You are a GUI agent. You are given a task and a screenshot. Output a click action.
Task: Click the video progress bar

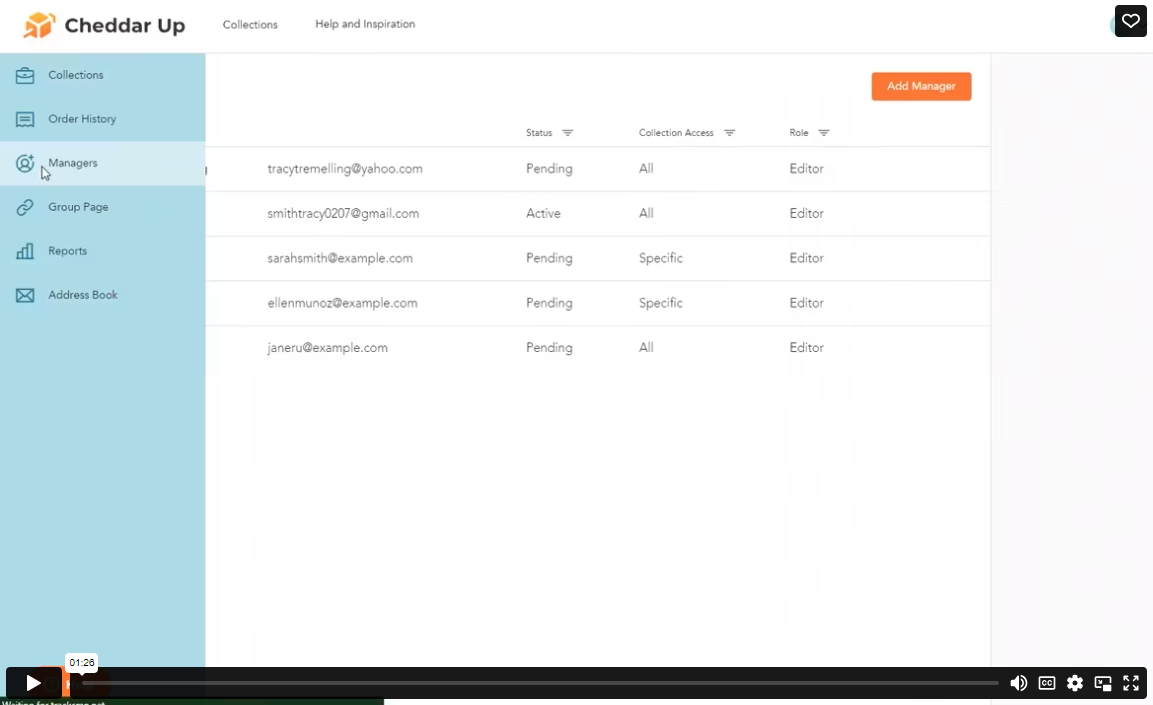pyautogui.click(x=540, y=683)
